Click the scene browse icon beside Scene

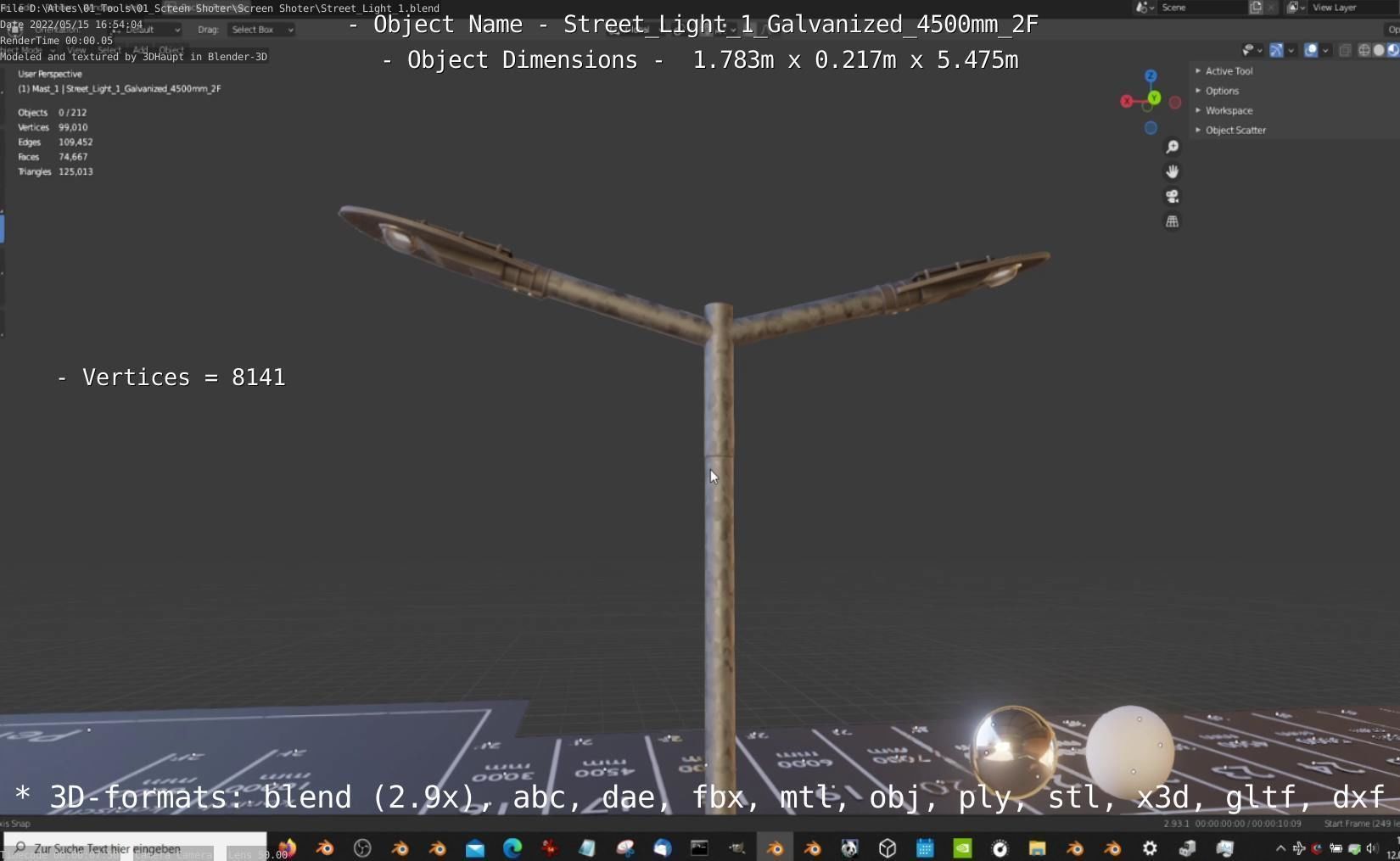click(1145, 7)
